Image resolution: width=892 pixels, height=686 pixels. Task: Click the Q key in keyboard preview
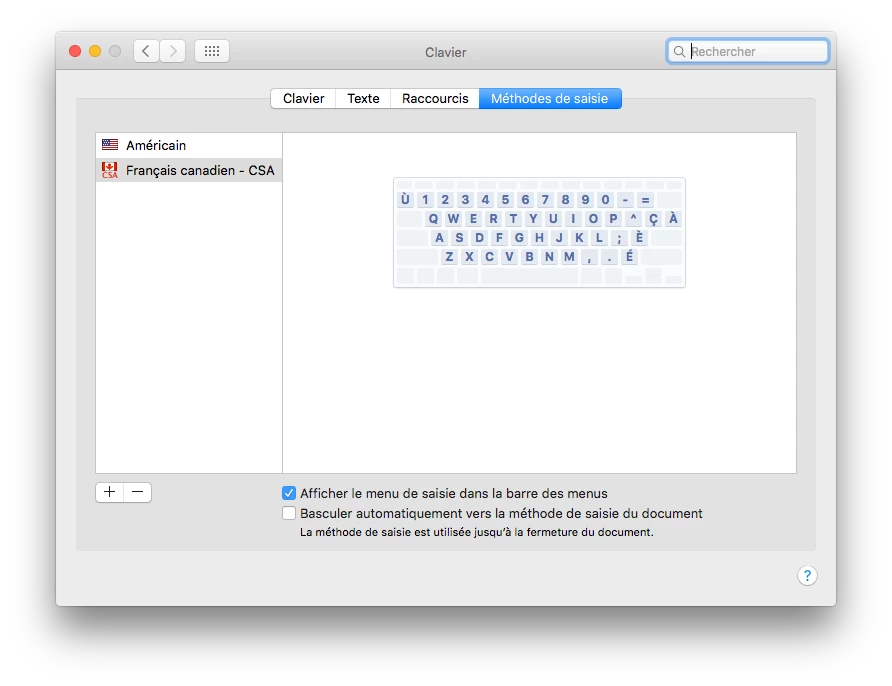tap(433, 218)
